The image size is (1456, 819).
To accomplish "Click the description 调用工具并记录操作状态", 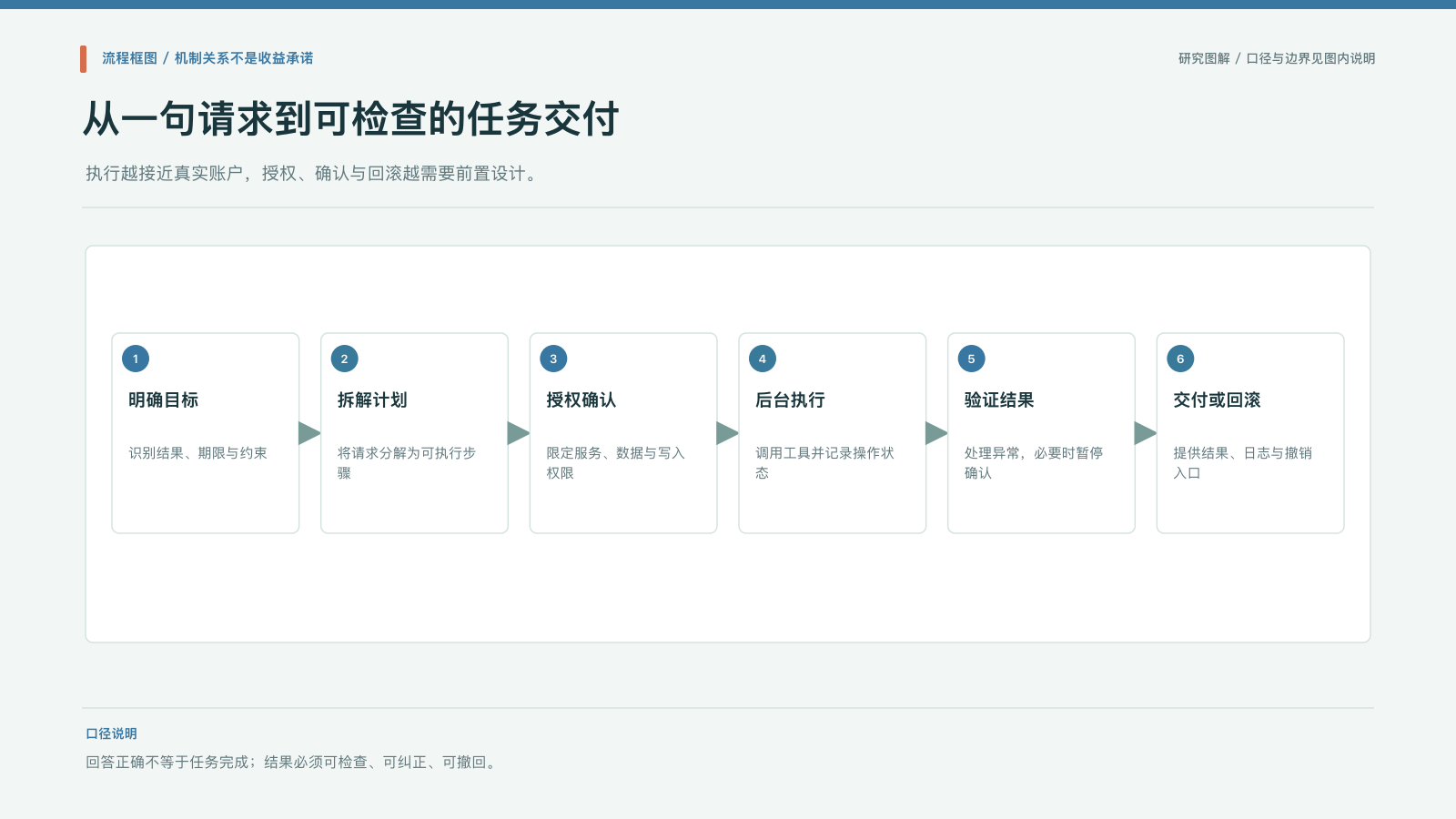I will [824, 462].
